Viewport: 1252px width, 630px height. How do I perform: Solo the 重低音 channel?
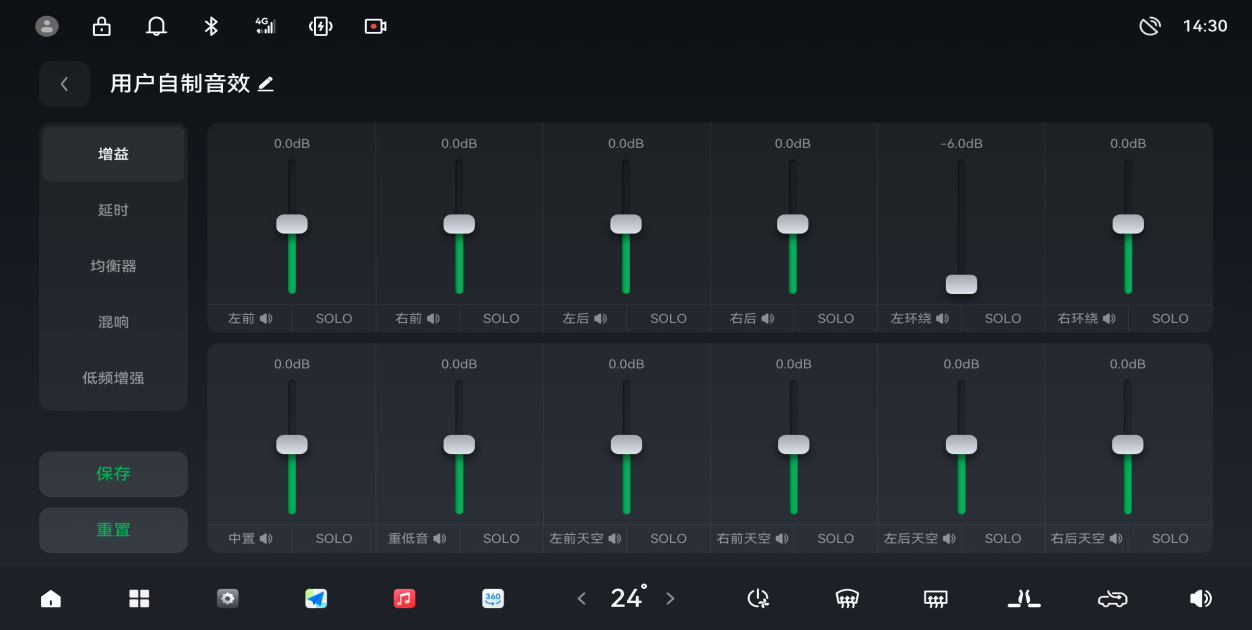tap(501, 538)
